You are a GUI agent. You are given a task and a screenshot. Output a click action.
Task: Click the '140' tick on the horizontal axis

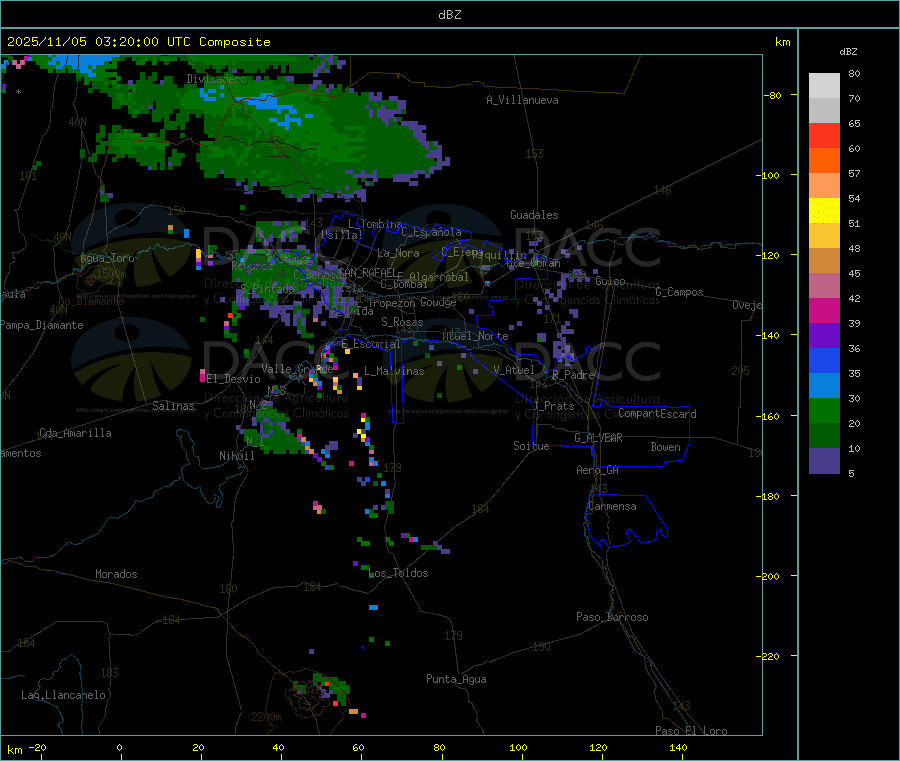click(x=678, y=747)
